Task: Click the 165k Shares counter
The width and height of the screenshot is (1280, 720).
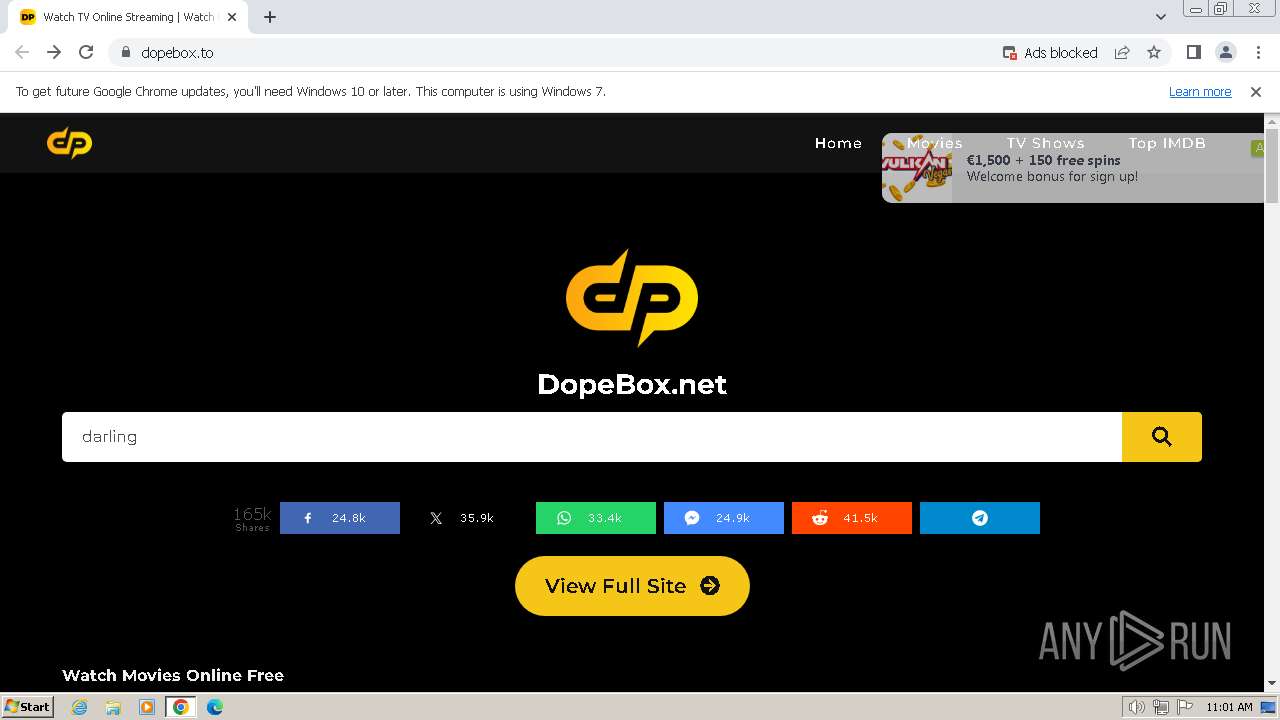Action: click(252, 518)
